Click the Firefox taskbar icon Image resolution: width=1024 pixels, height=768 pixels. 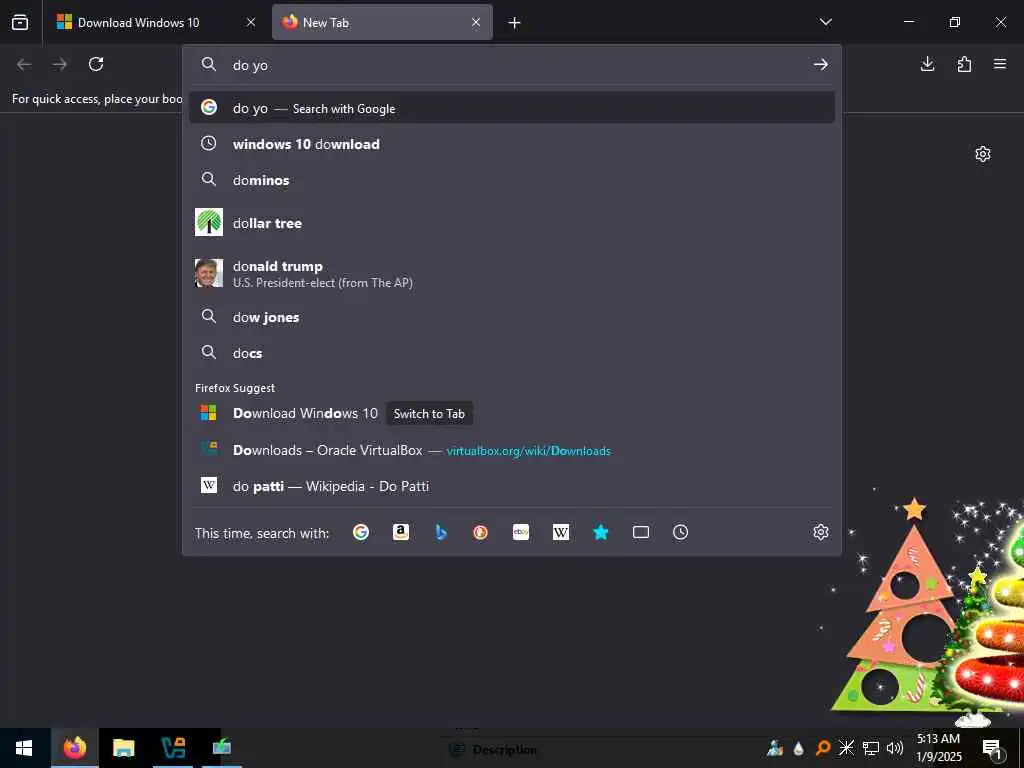[74, 748]
